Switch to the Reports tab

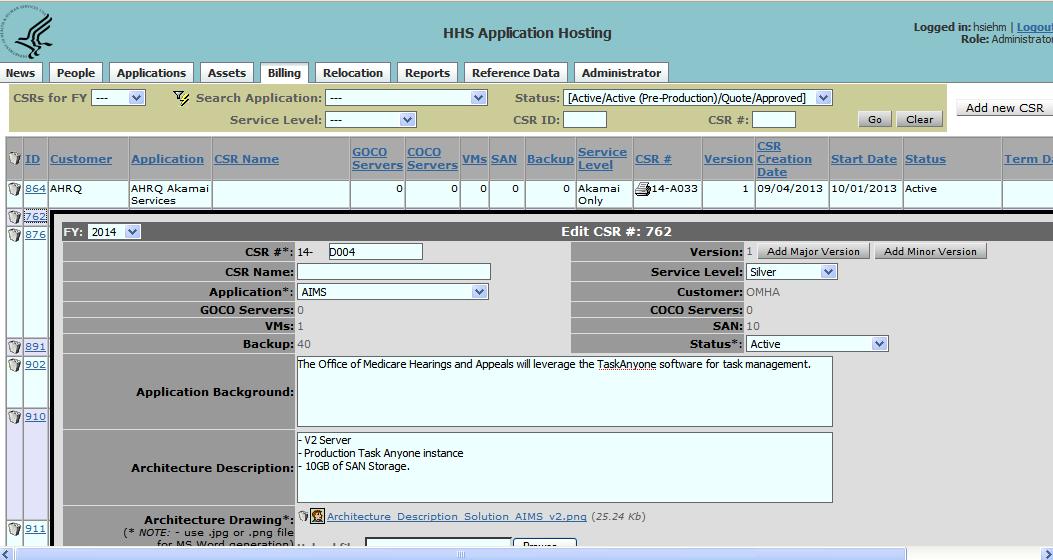pos(427,73)
